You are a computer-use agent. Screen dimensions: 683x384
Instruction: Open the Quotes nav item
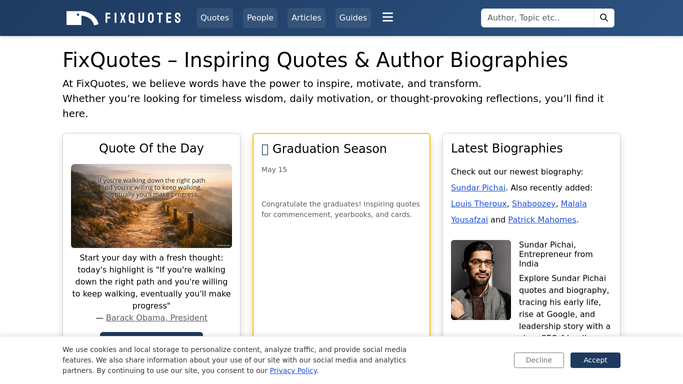[x=215, y=18]
